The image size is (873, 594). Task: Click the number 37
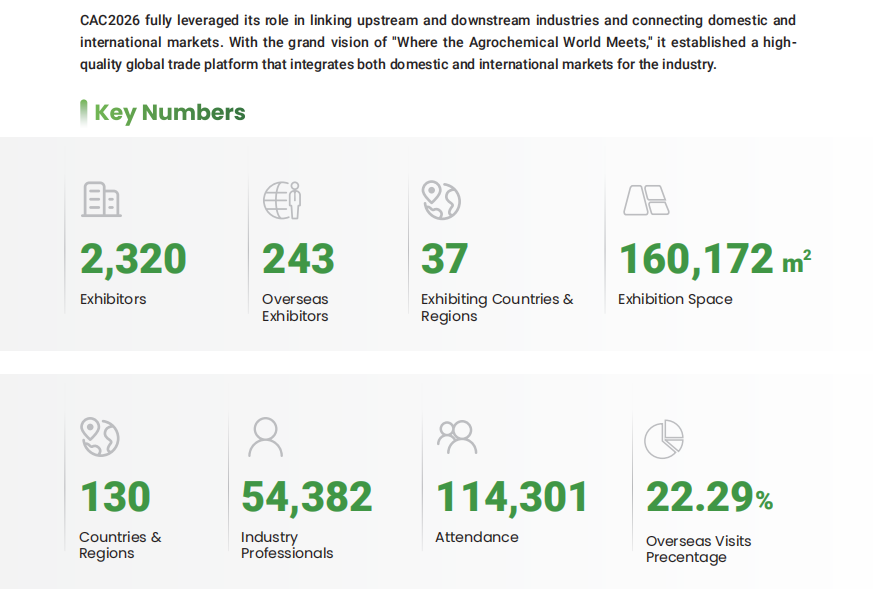click(444, 259)
